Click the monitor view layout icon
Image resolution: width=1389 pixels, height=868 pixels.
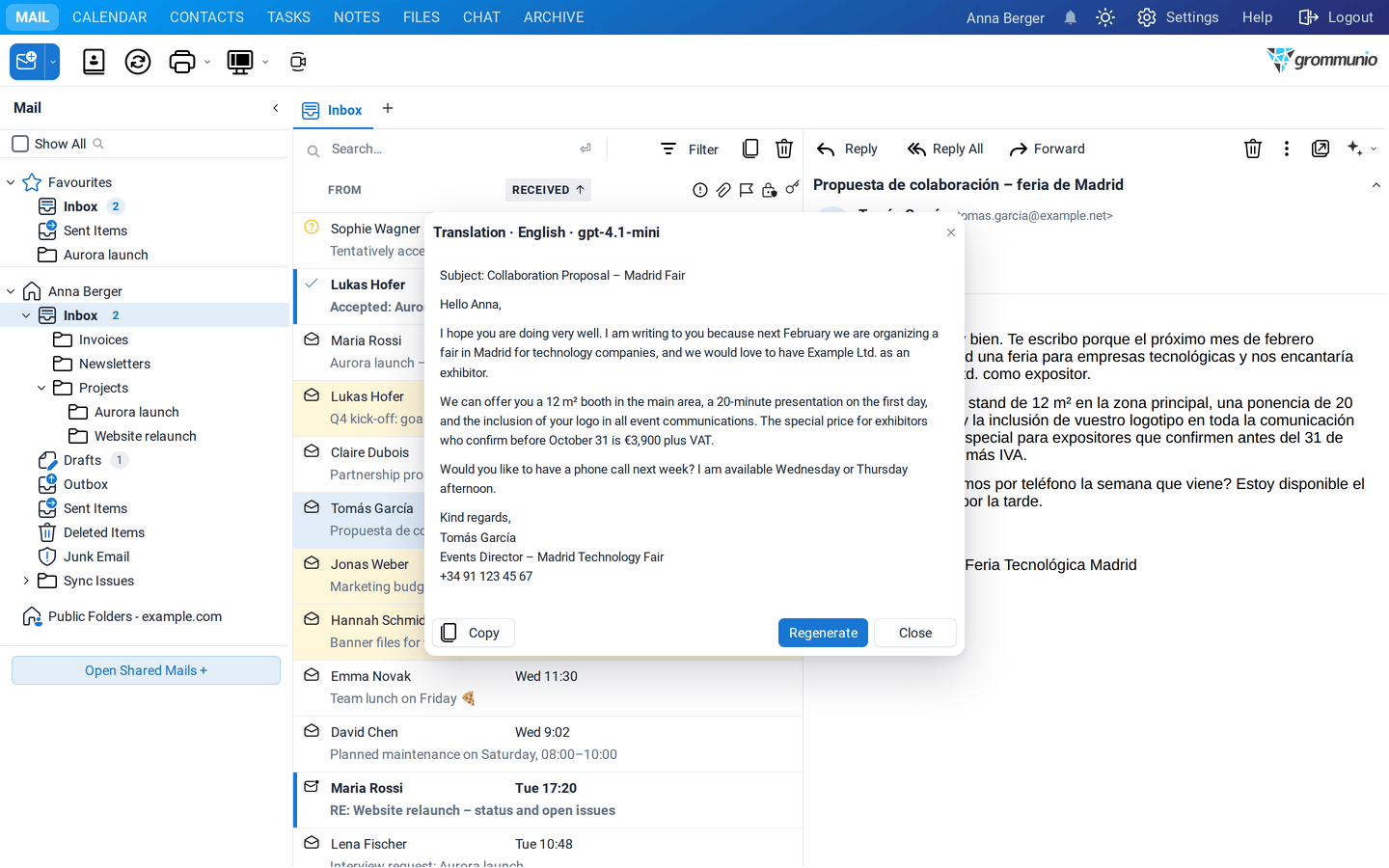click(x=239, y=62)
